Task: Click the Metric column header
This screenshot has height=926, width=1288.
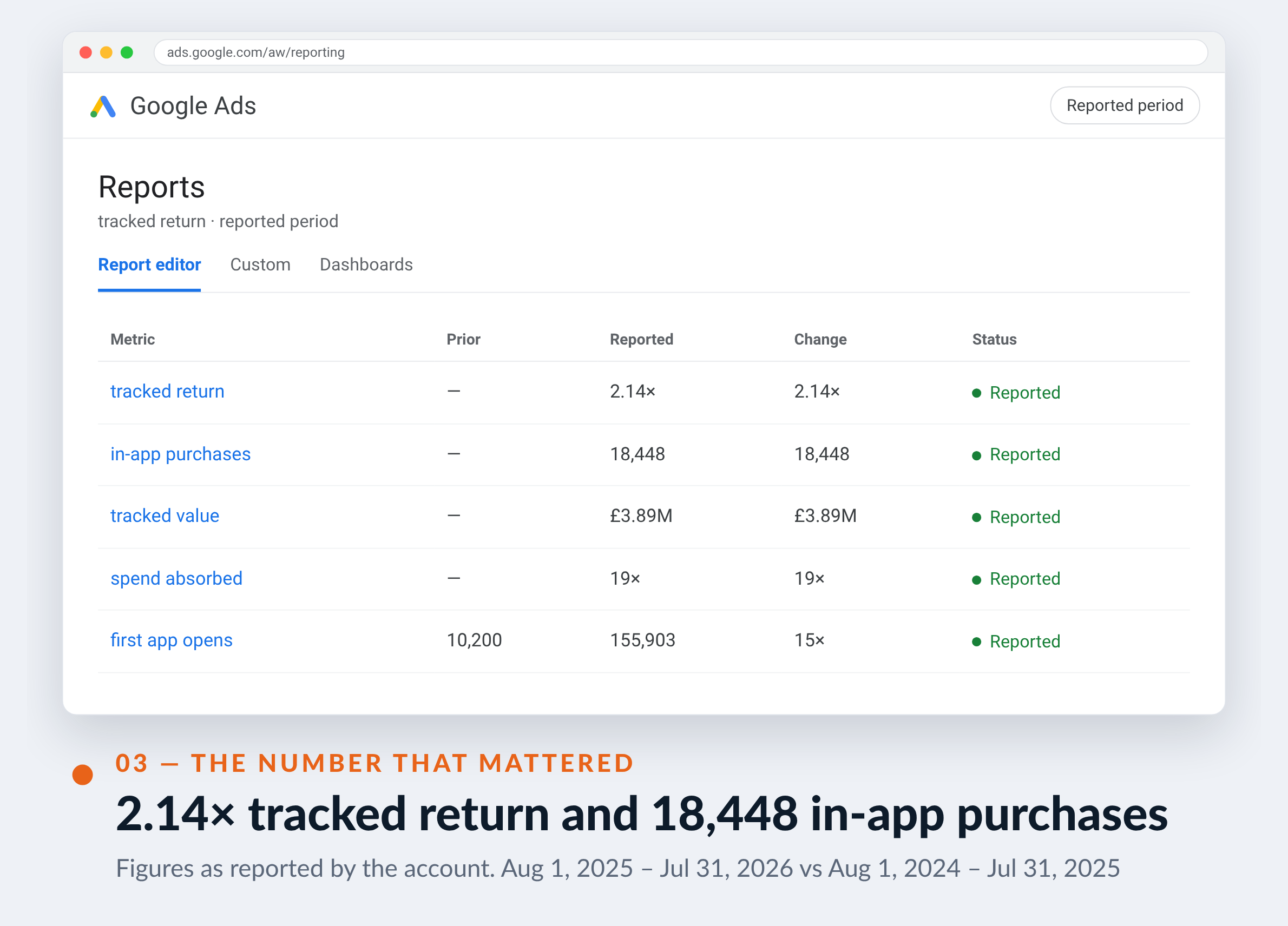Action: [x=133, y=340]
